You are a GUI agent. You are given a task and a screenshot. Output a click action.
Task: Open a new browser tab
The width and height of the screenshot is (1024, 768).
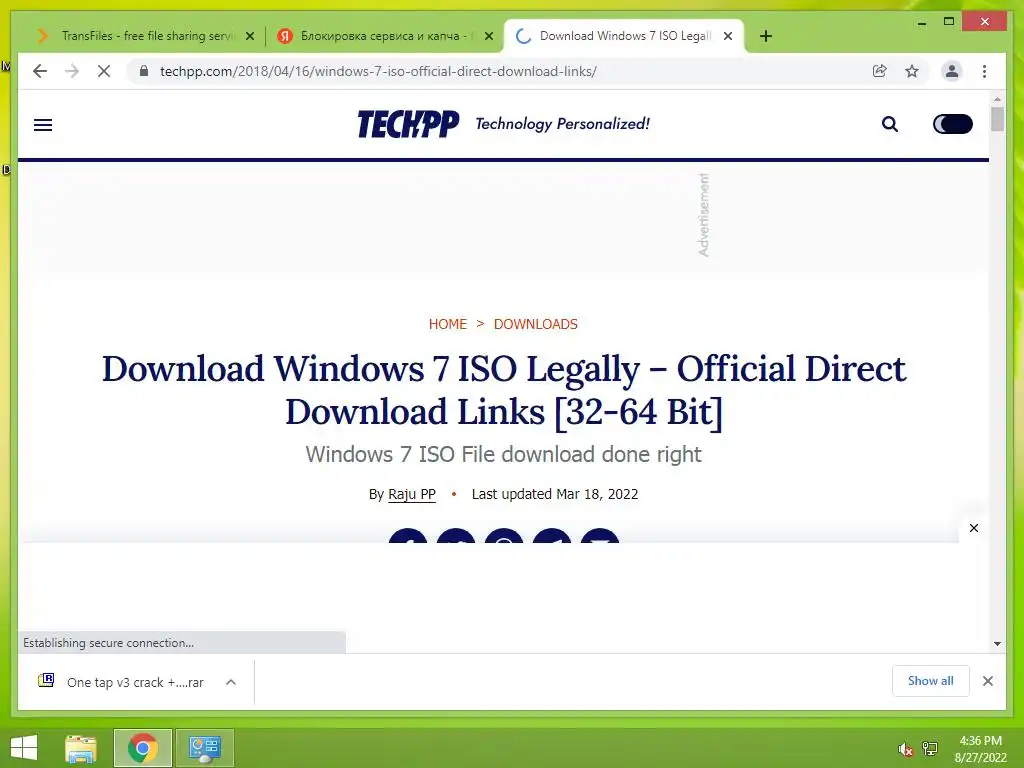pos(766,36)
